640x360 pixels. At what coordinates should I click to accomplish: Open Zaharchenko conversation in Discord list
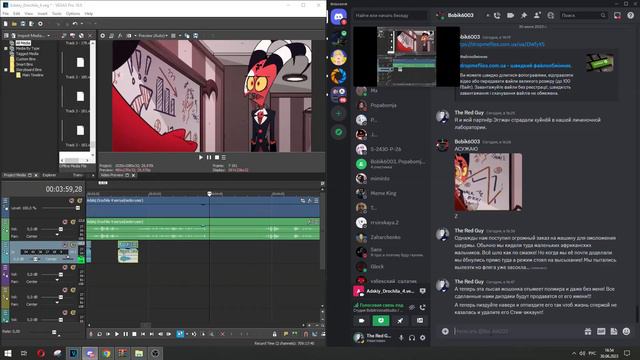pyautogui.click(x=391, y=237)
